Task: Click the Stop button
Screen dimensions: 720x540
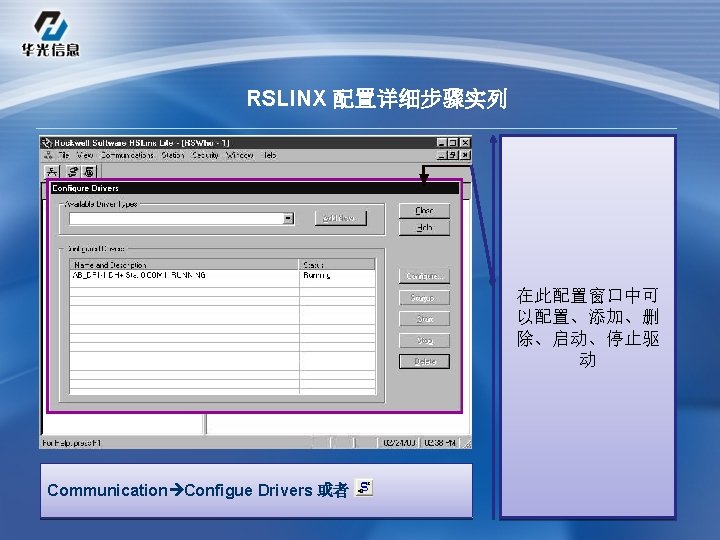Action: (424, 340)
